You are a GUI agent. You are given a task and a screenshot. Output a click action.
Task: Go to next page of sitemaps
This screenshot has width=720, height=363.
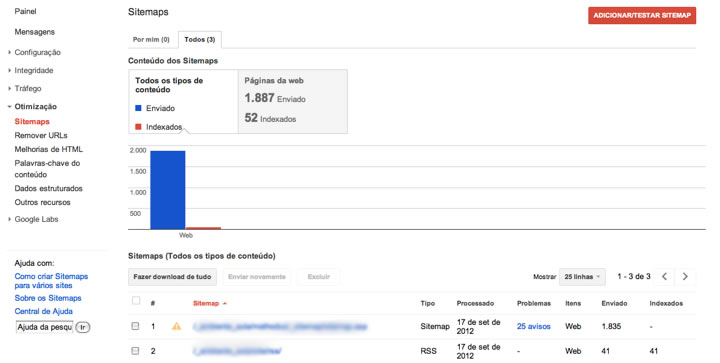click(x=685, y=276)
